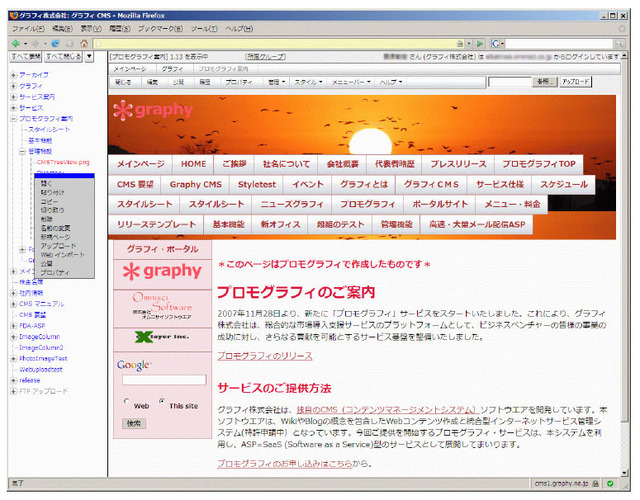Open the プロモグラフィのリリース link
Viewport: 640px width, 500px height.
(264, 356)
